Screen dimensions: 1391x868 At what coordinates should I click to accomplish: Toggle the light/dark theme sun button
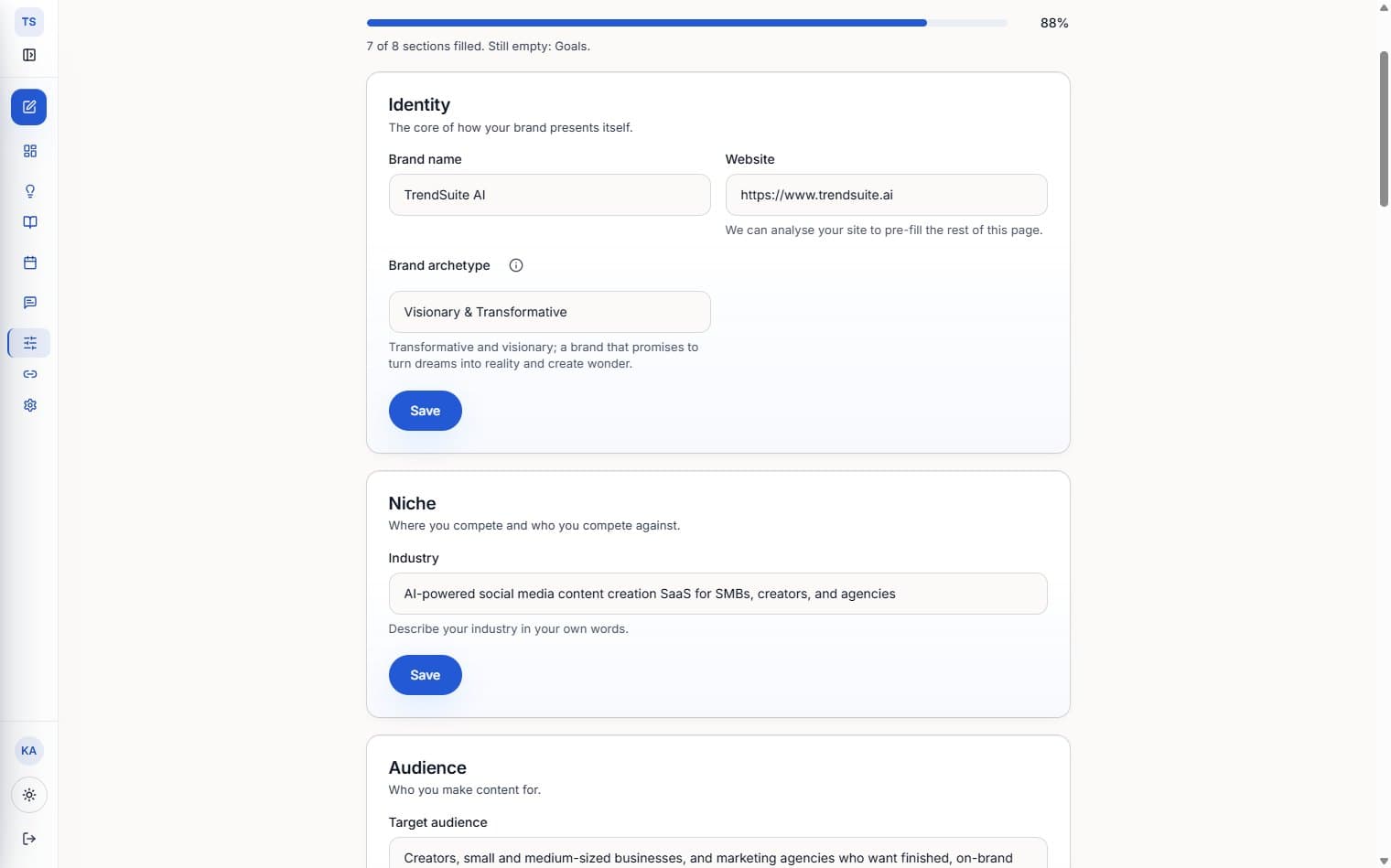(29, 795)
